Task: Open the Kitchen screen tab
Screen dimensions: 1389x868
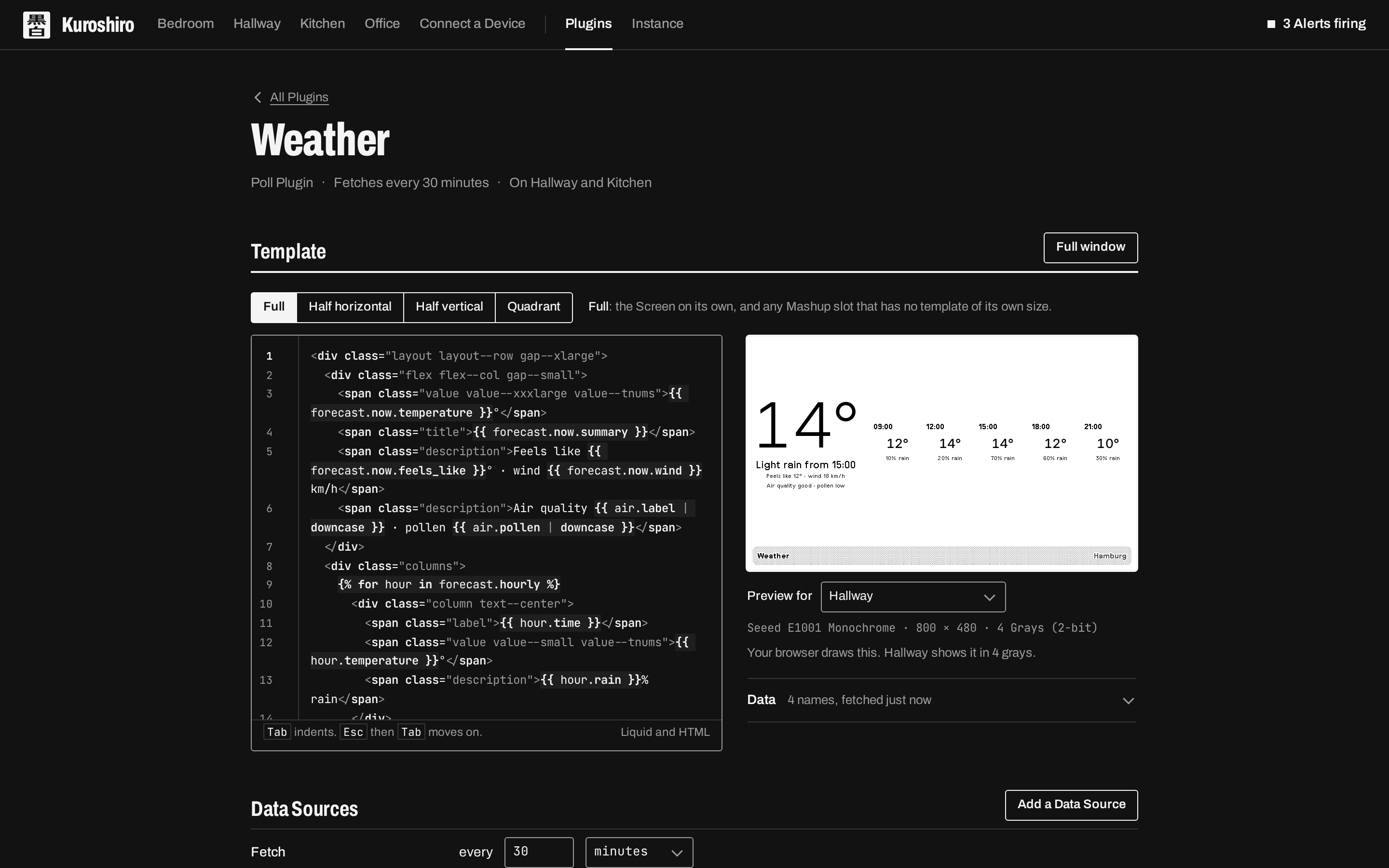Action: (322, 24)
